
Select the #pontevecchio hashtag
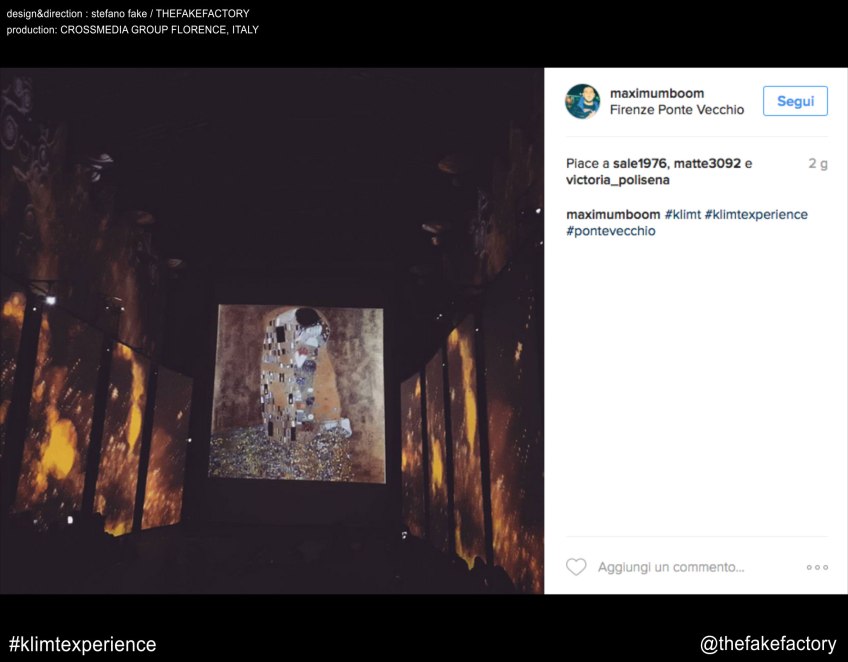(x=610, y=231)
